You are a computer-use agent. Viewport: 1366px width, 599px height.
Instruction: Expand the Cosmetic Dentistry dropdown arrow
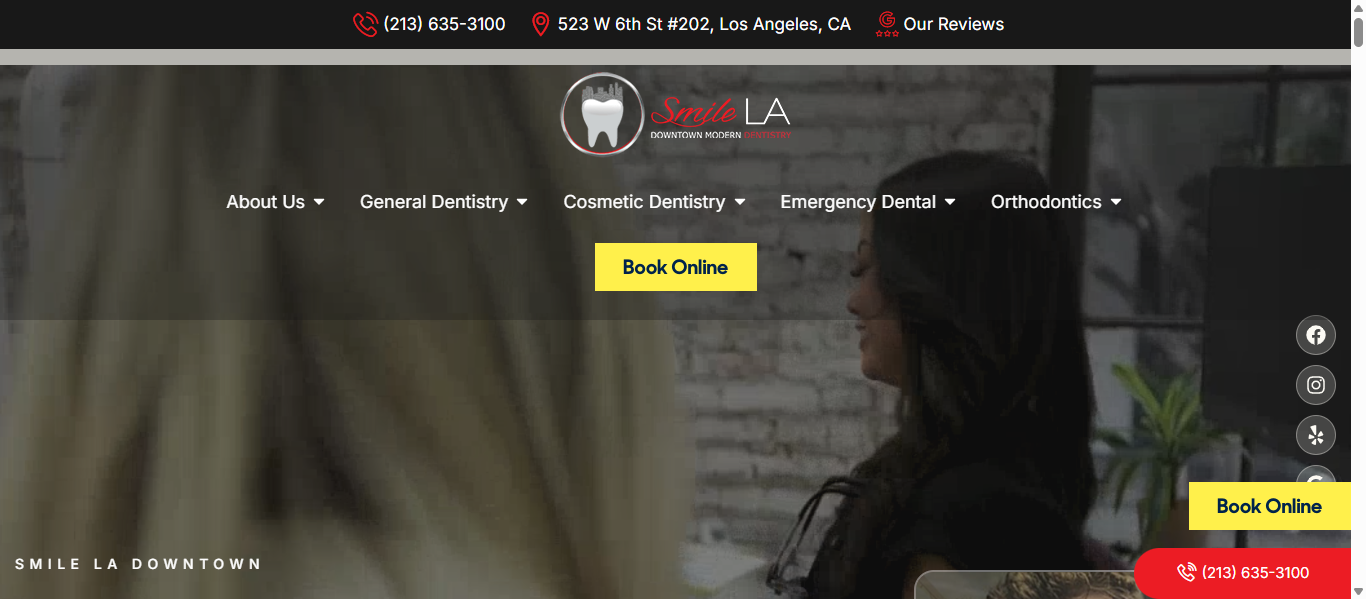[740, 202]
